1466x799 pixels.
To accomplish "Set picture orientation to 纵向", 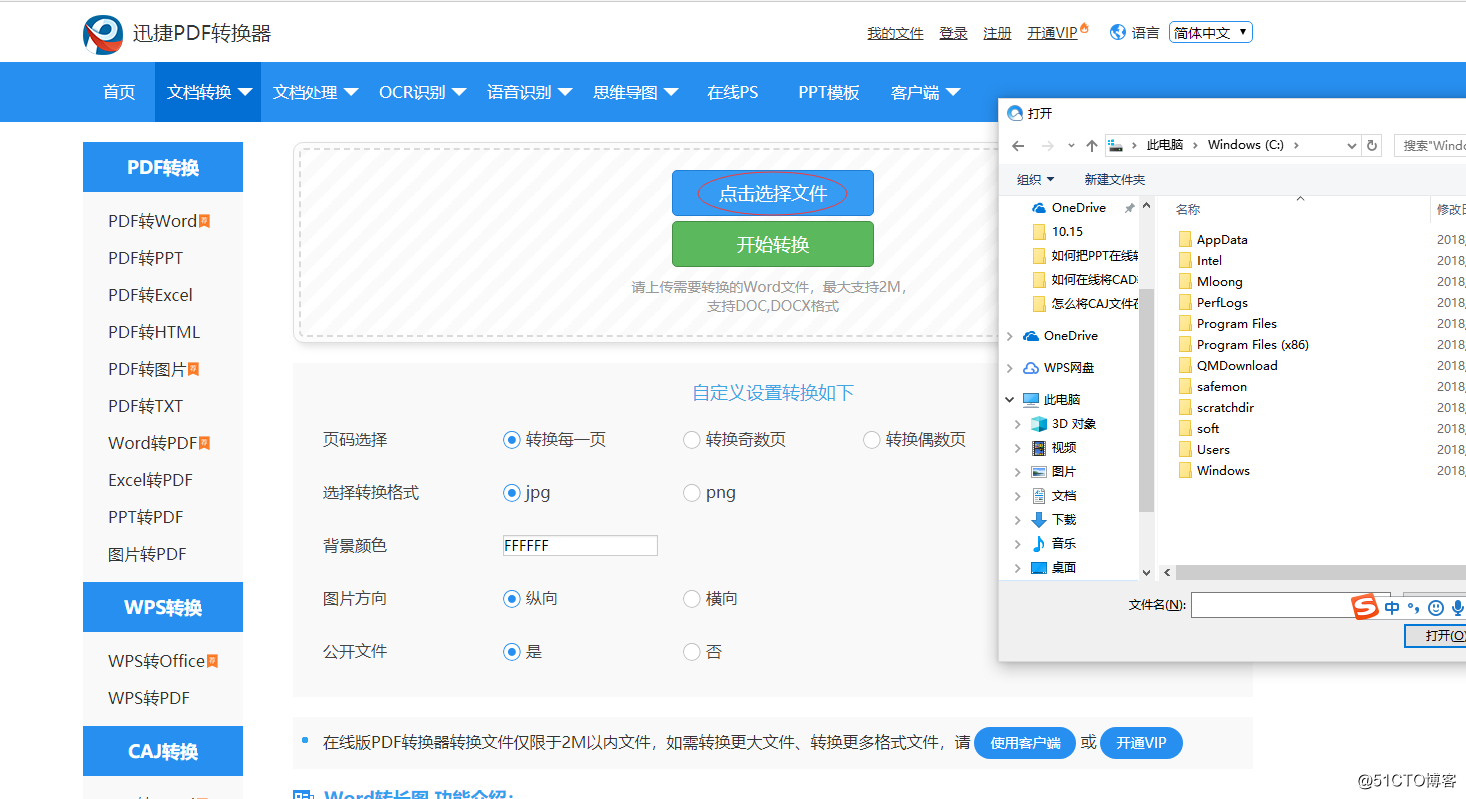I will click(512, 599).
